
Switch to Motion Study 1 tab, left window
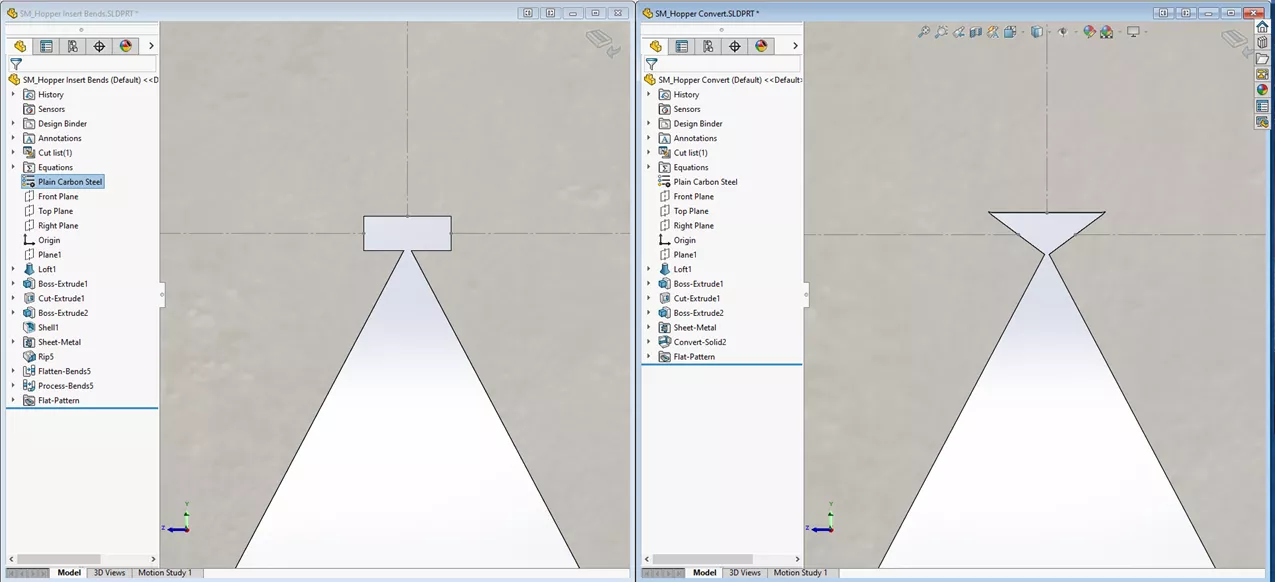coord(164,573)
